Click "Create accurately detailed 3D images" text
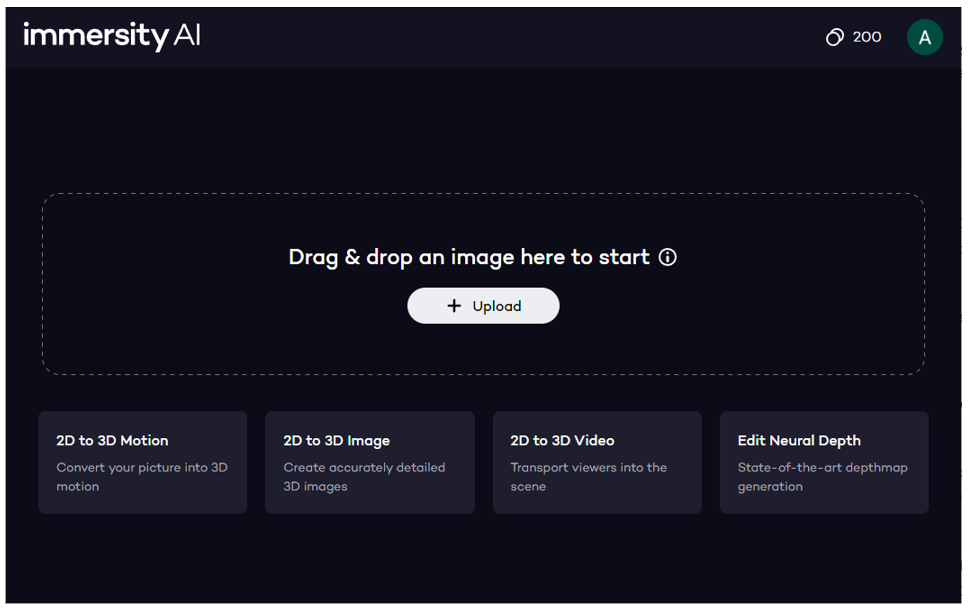This screenshot has width=968, height=611. (364, 476)
